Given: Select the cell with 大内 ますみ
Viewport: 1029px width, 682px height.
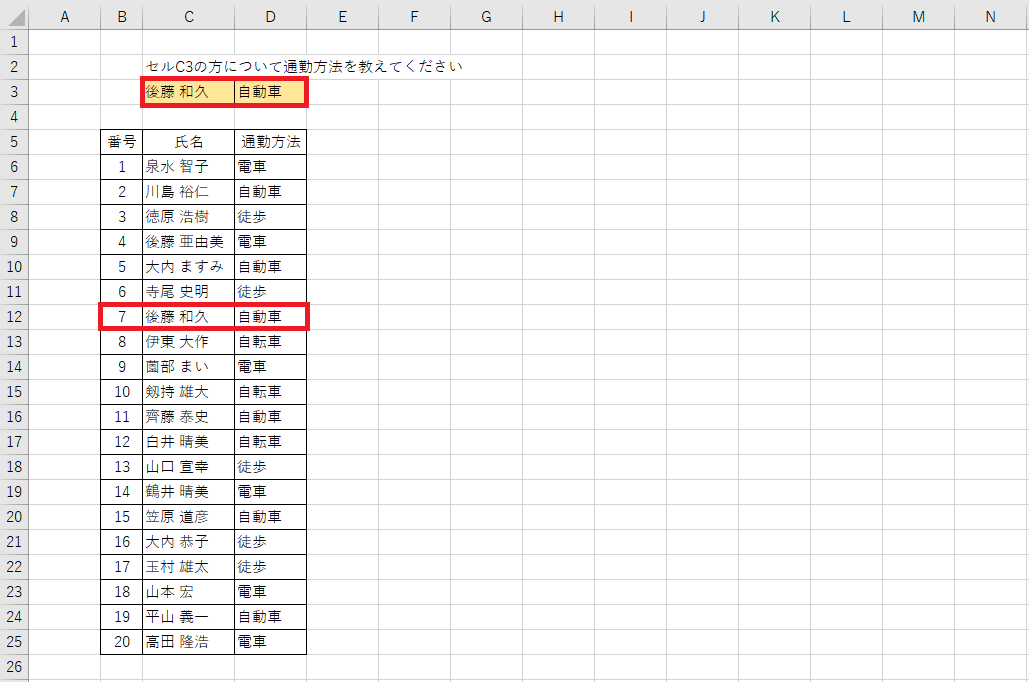Looking at the screenshot, I should tap(188, 266).
